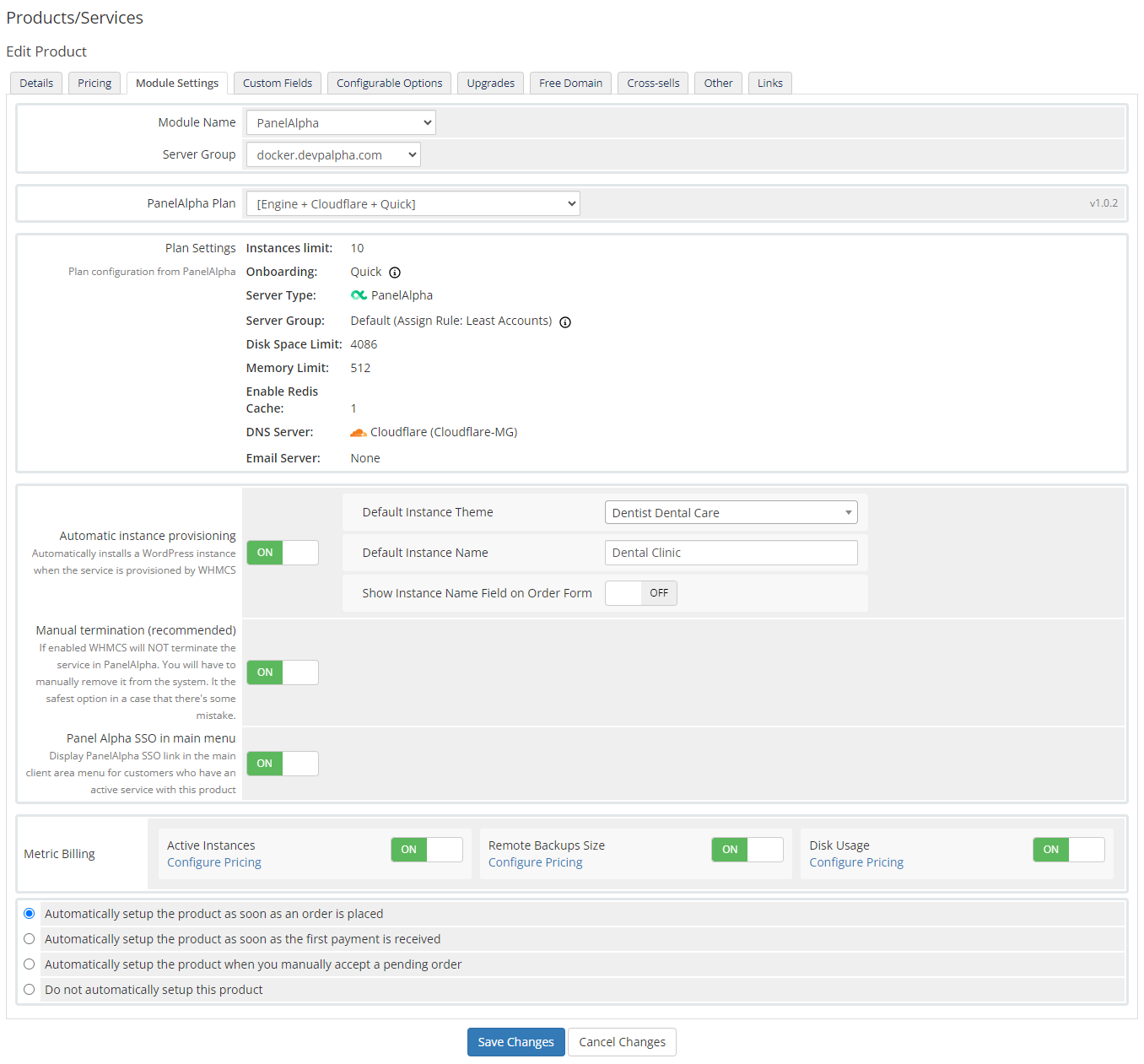Click the PanelAlpha server type icon
1144x1064 pixels.
point(358,294)
